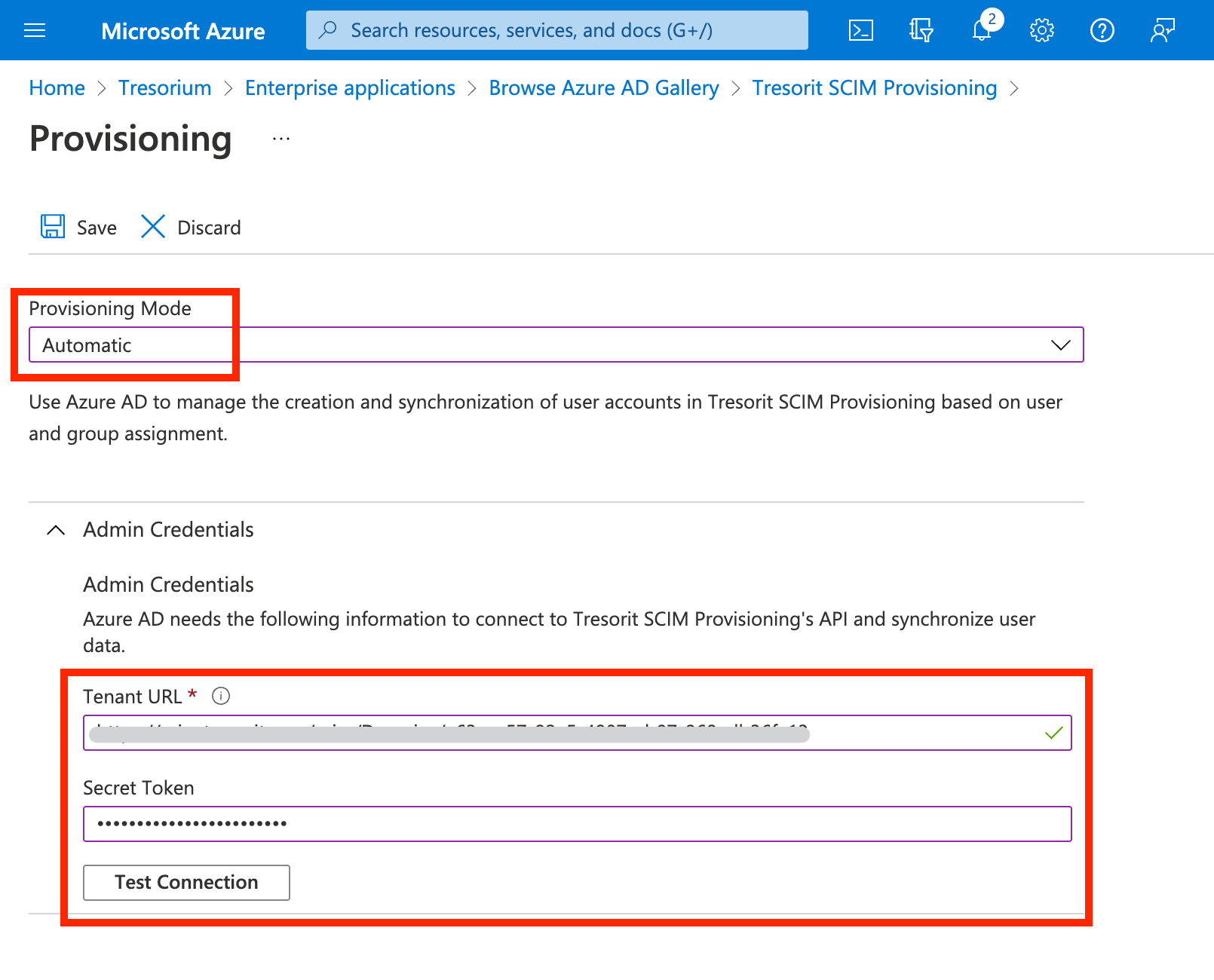
Task: Open the notifications bell
Action: point(982,30)
